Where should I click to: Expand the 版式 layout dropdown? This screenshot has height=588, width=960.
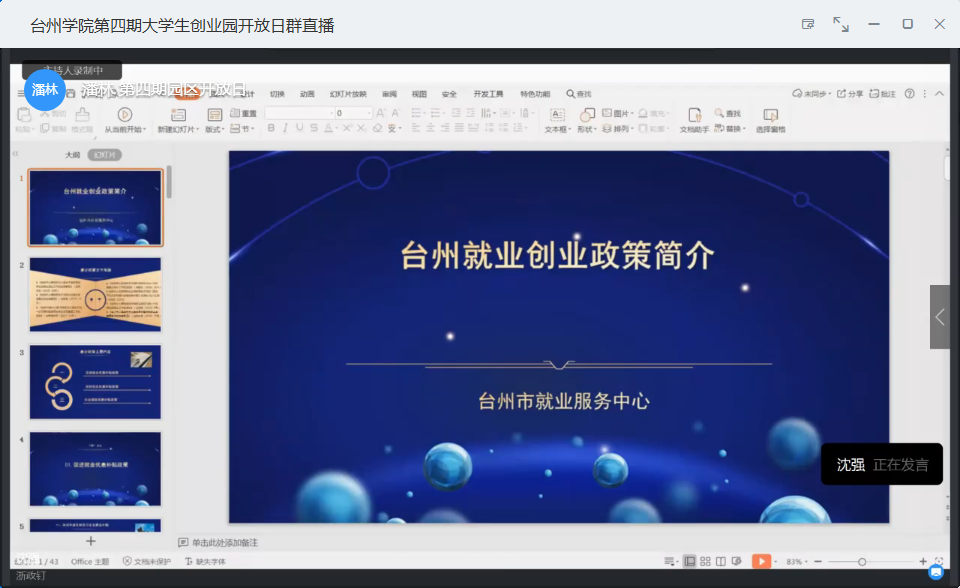coord(215,129)
